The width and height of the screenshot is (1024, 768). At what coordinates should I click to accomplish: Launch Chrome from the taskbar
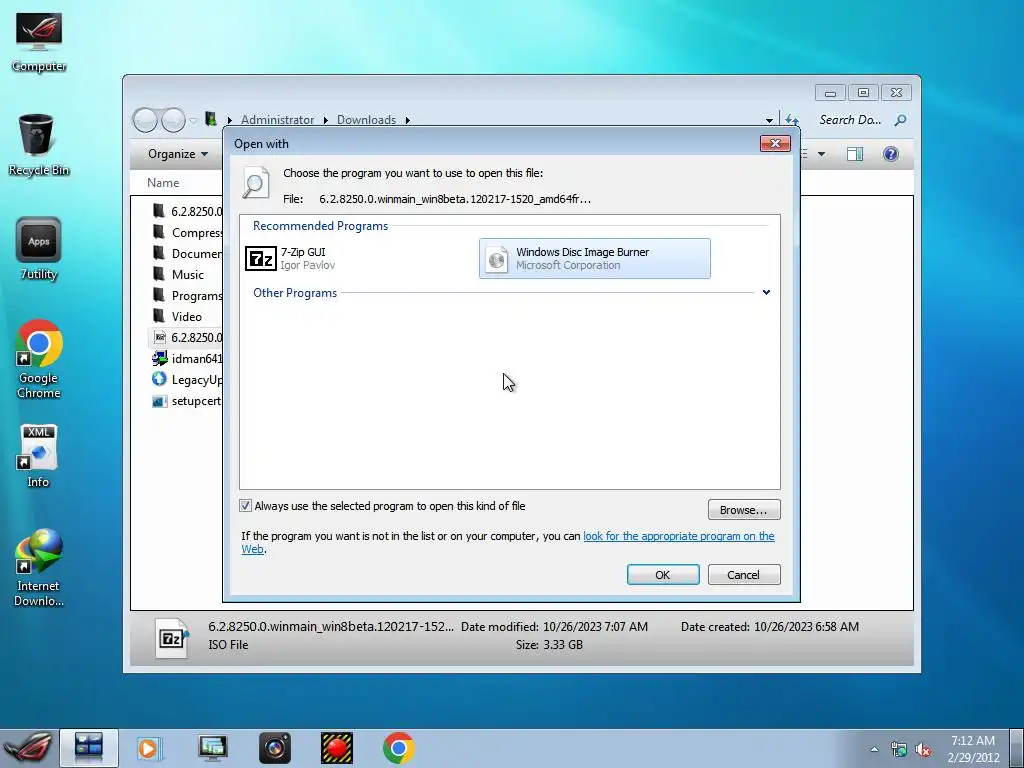398,748
